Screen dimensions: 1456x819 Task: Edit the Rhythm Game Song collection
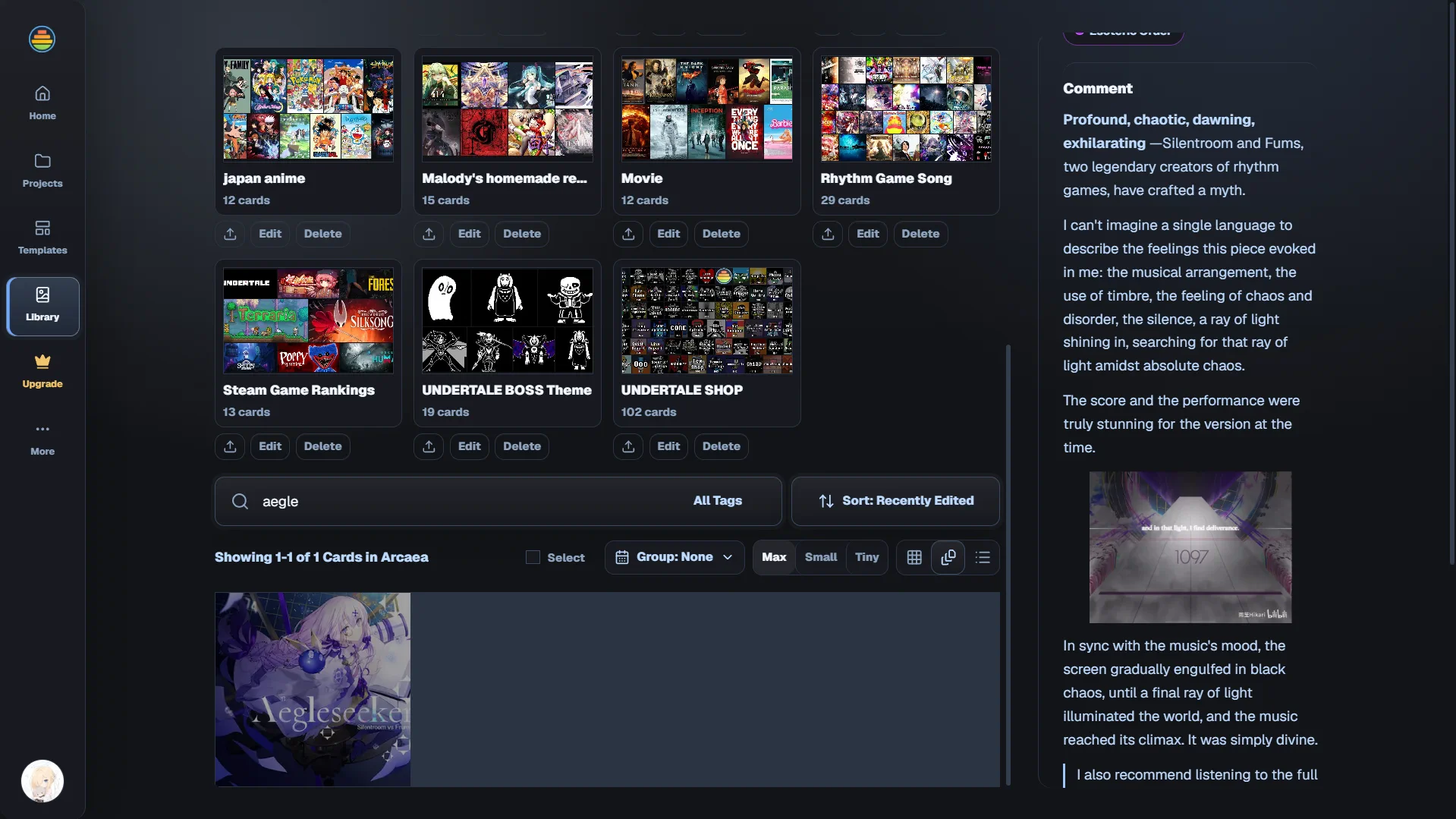pyautogui.click(x=868, y=234)
